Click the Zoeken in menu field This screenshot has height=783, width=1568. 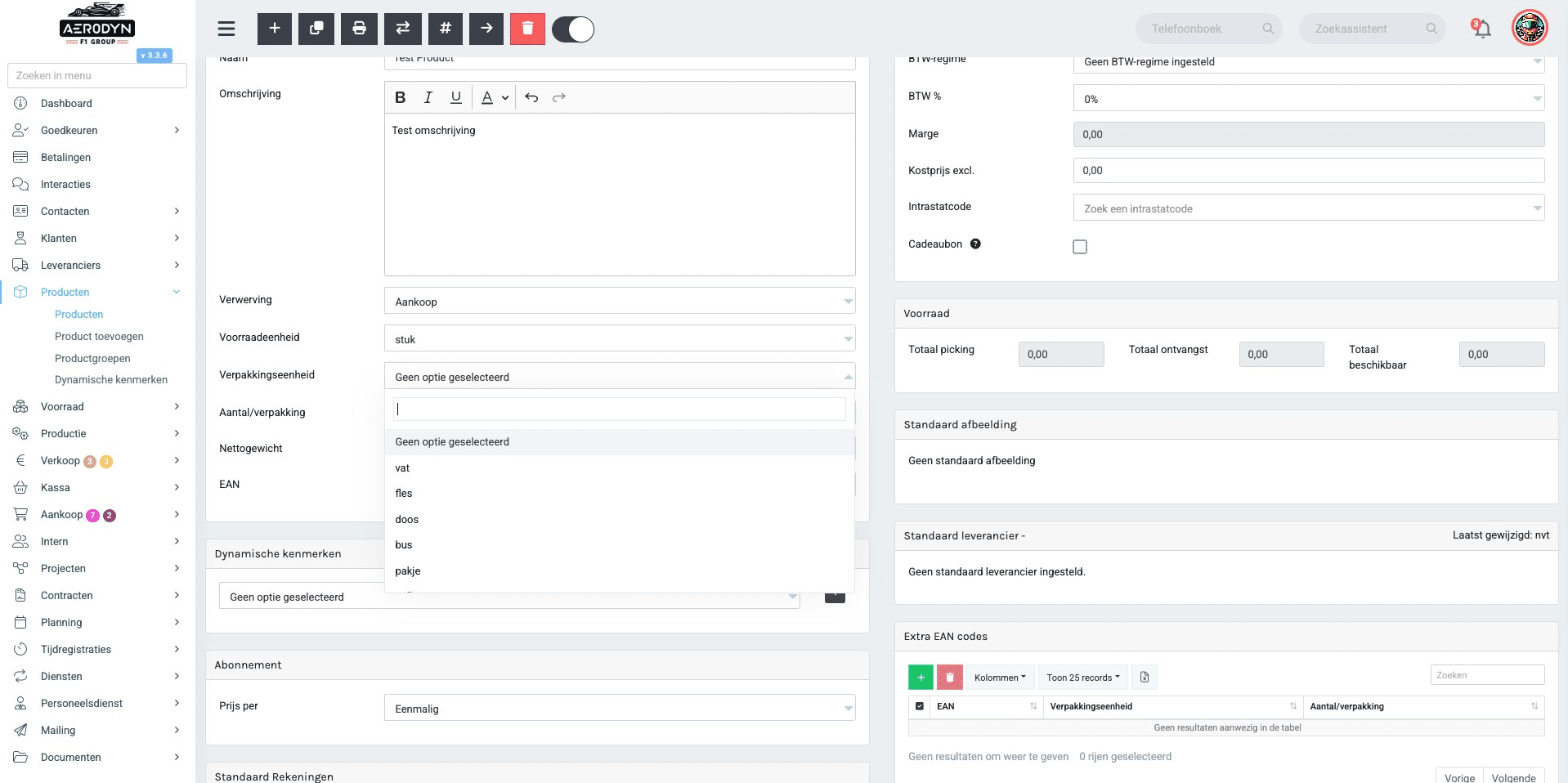[97, 75]
